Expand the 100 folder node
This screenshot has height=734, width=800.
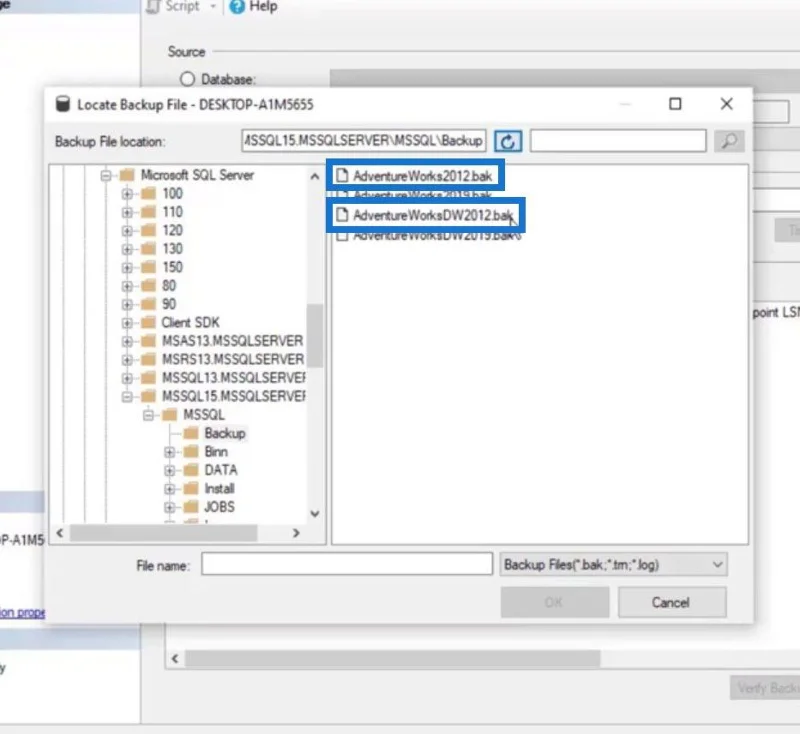[x=127, y=194]
